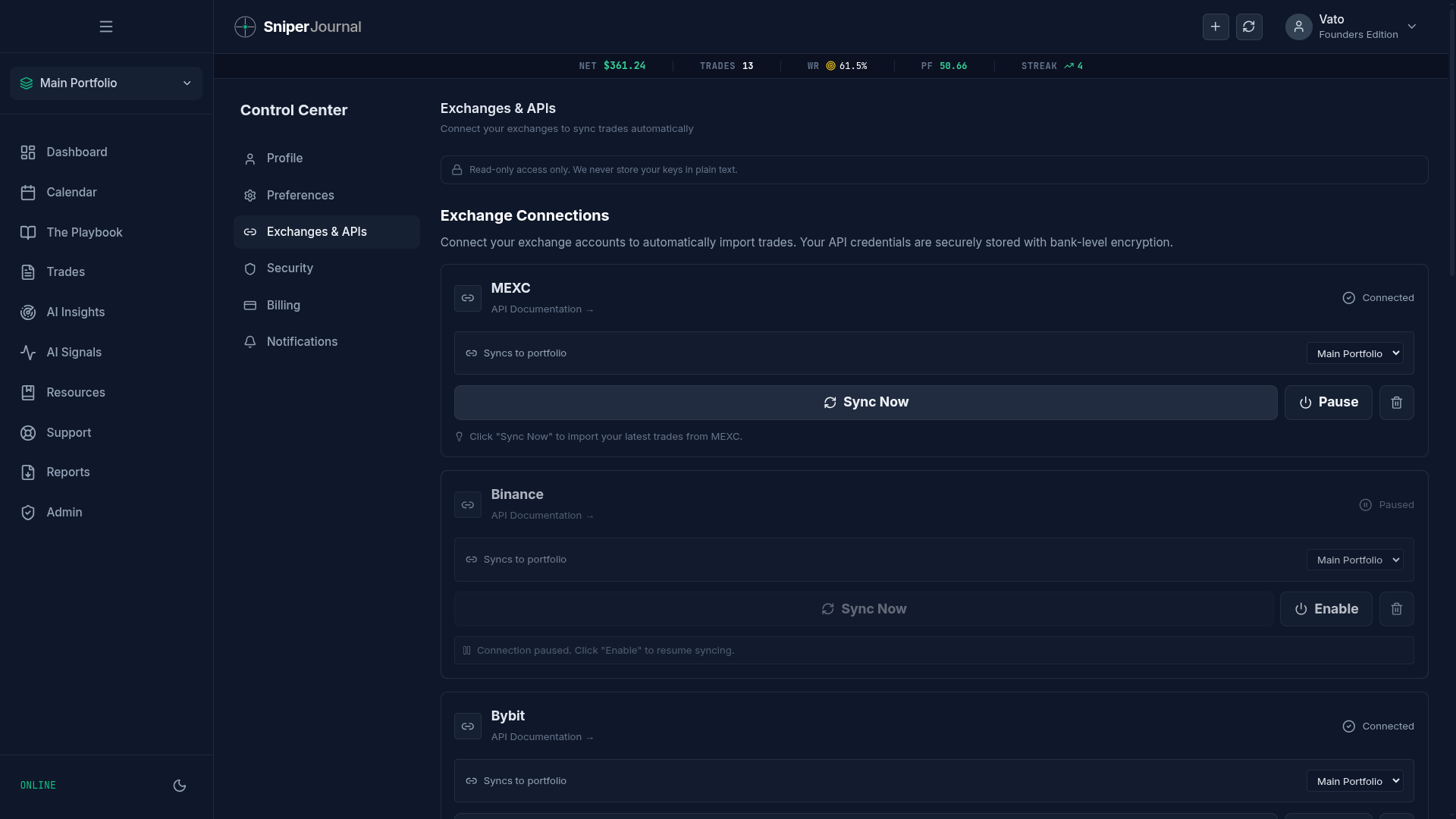Click the Binance link icon
This screenshot has height=819, width=1456.
pos(468,505)
